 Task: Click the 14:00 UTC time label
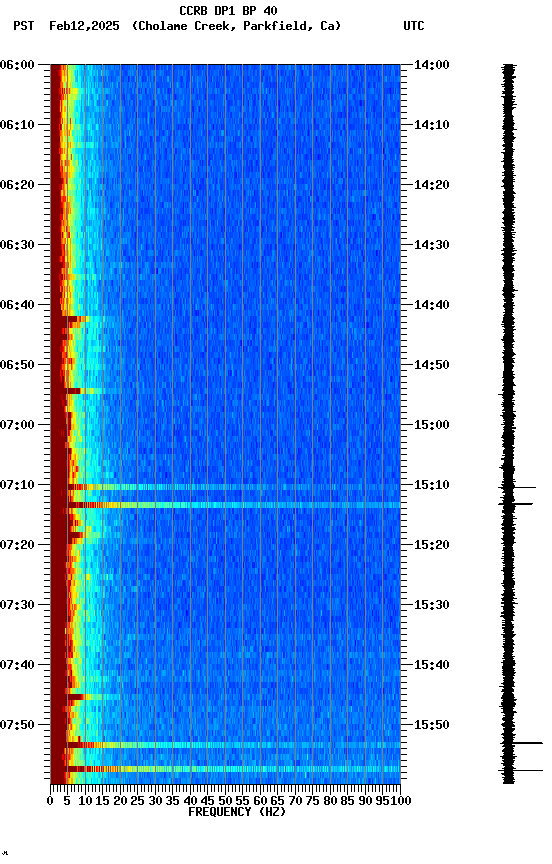432,65
